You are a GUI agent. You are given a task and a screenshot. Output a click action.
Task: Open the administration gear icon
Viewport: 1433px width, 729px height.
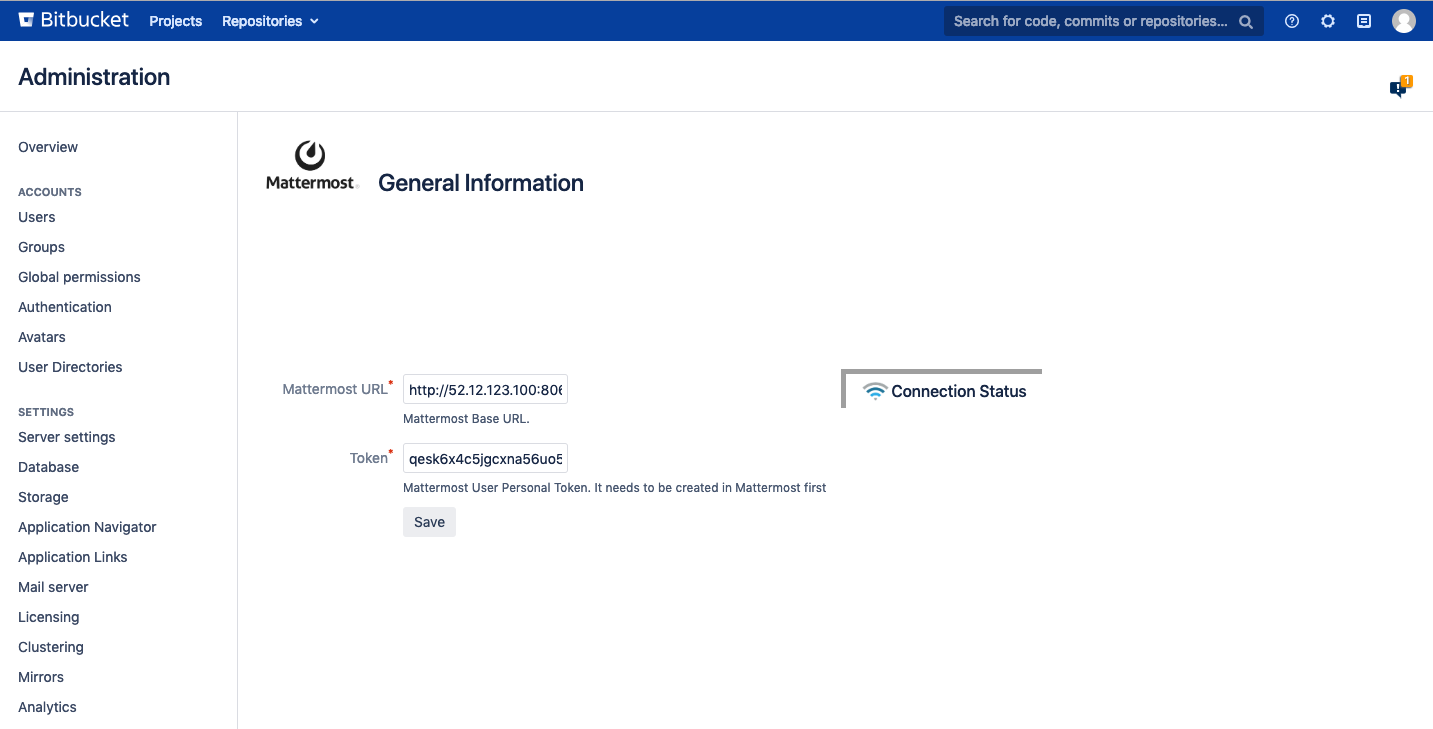[1328, 21]
